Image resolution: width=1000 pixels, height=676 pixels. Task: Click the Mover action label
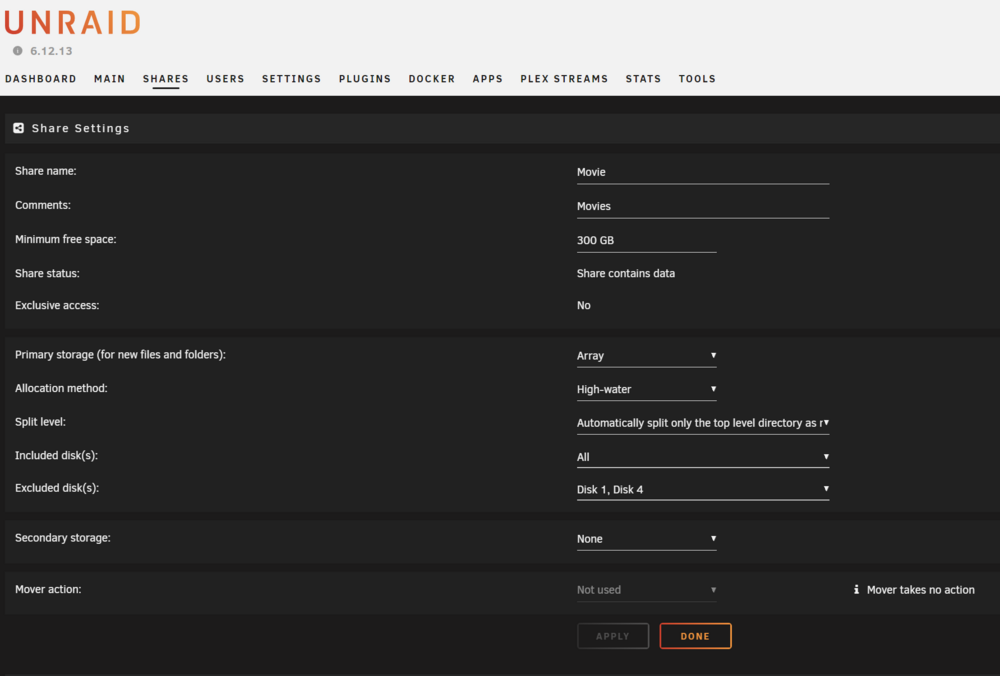48,590
